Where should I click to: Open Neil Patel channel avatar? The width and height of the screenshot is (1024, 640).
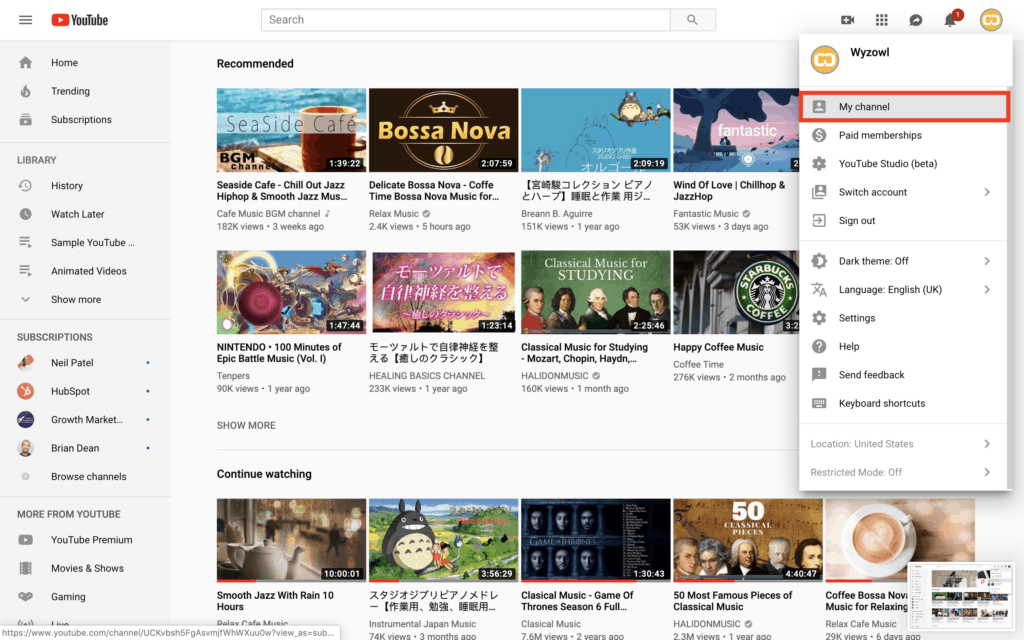pos(25,362)
